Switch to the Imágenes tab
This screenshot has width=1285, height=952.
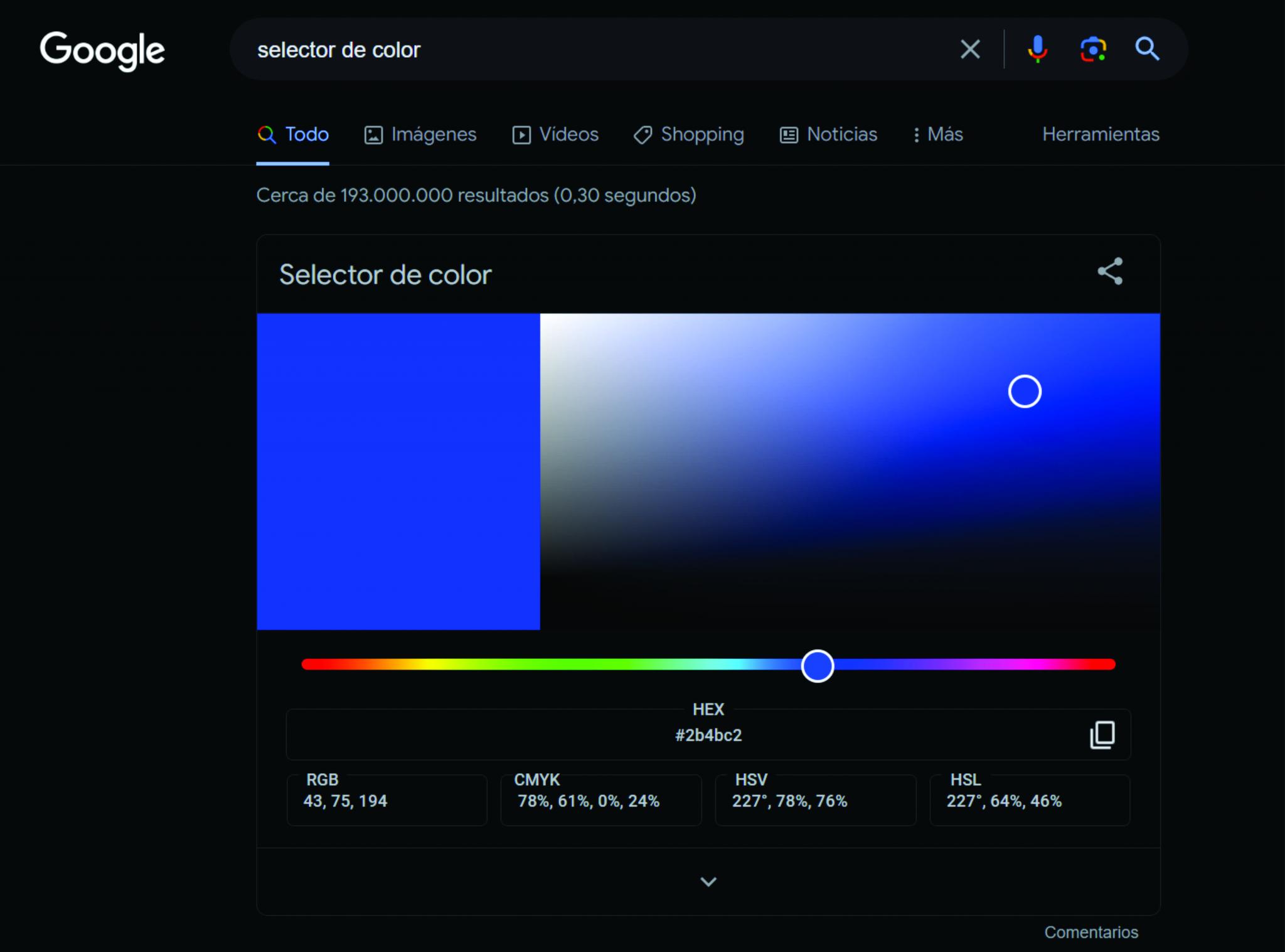420,134
